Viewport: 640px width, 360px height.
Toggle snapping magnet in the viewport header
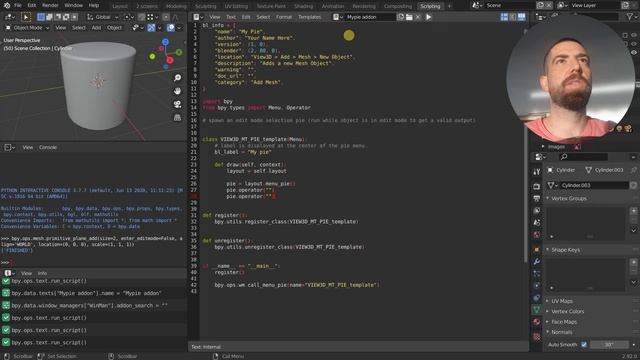tap(141, 17)
